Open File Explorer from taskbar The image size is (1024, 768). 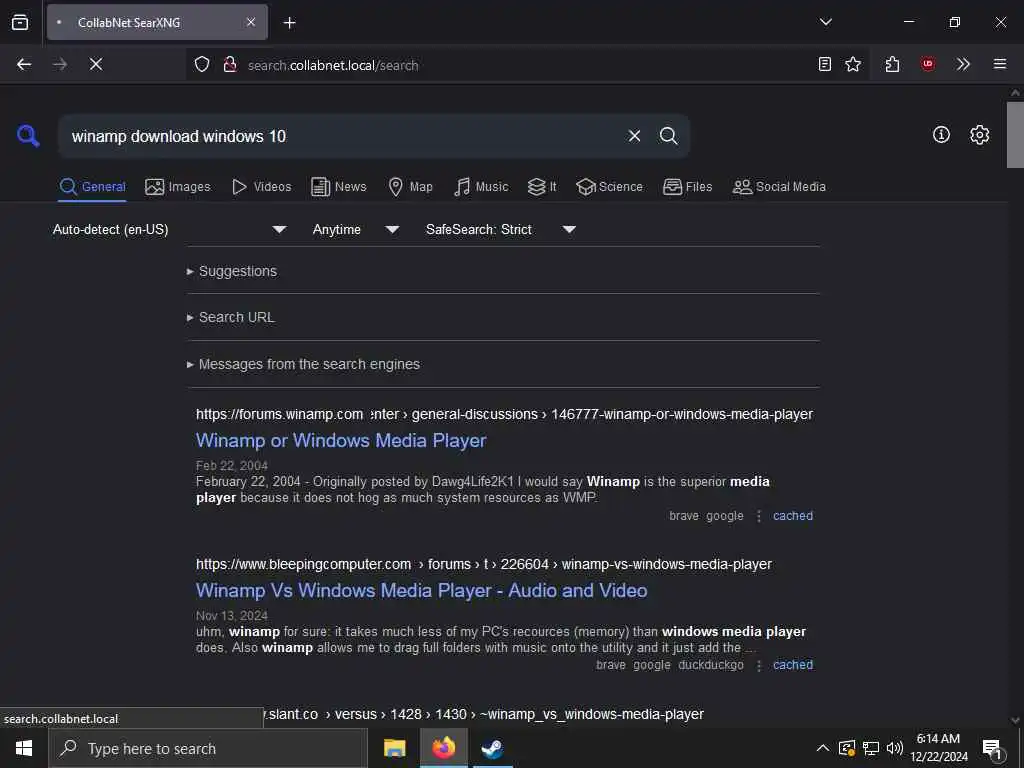point(394,748)
